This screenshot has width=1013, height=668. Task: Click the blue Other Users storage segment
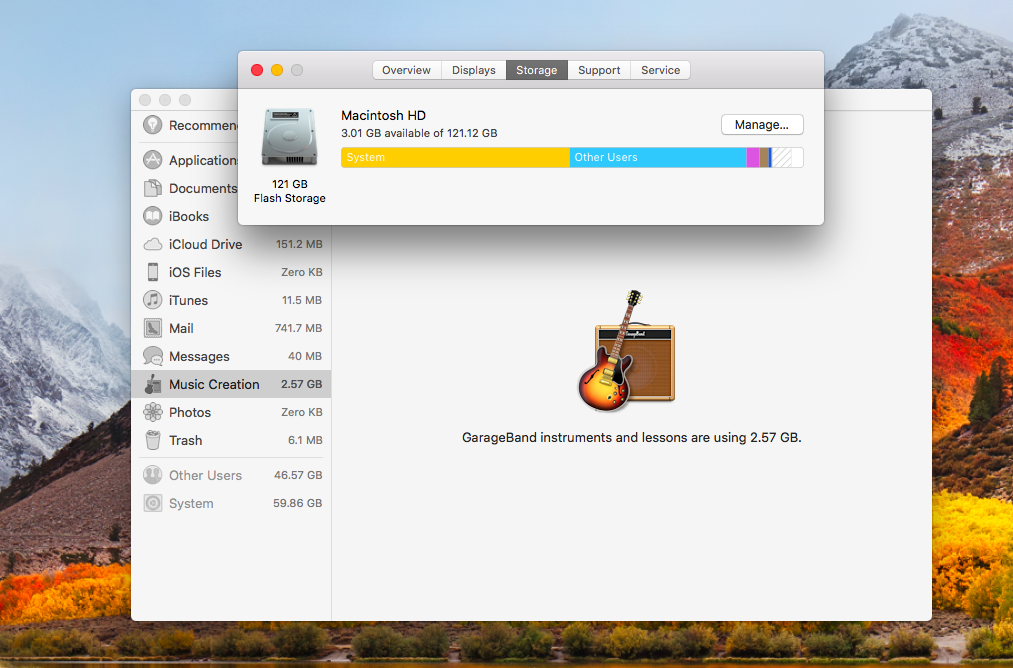658,158
